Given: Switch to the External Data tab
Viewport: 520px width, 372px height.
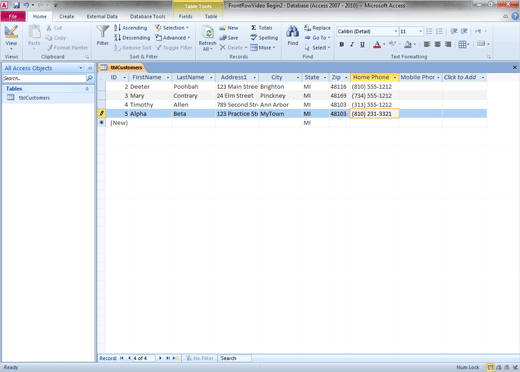Looking at the screenshot, I should (102, 16).
